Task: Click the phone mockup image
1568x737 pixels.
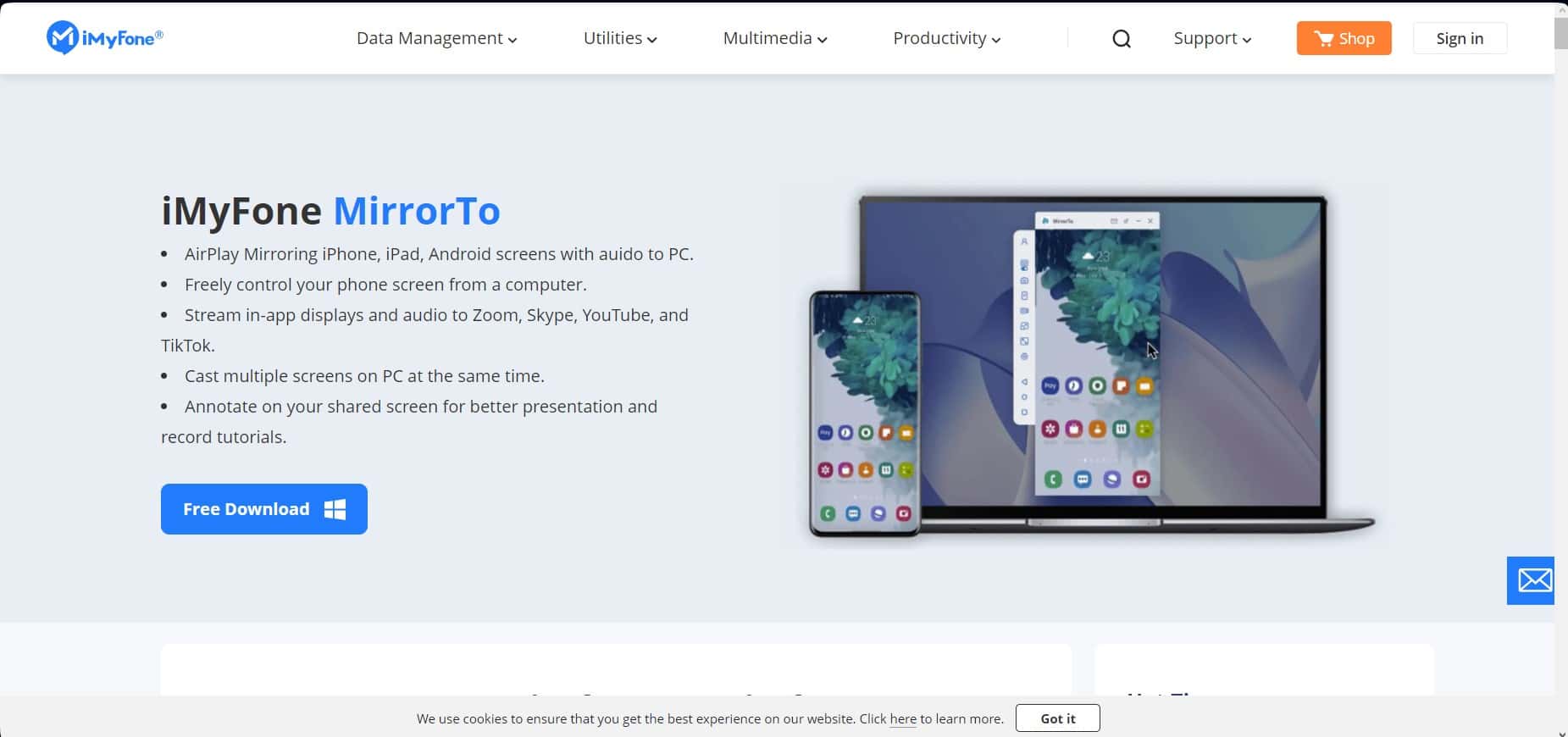Action: [864, 414]
